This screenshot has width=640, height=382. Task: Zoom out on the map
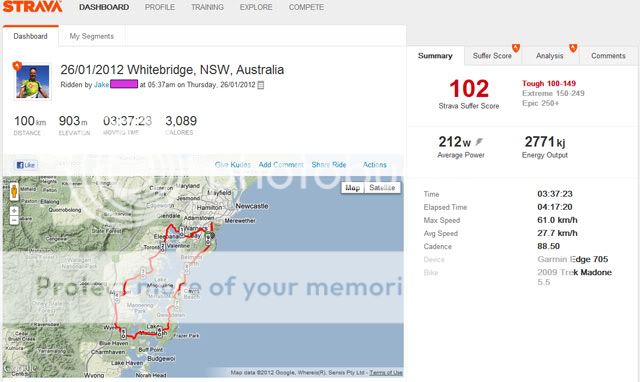click(14, 220)
